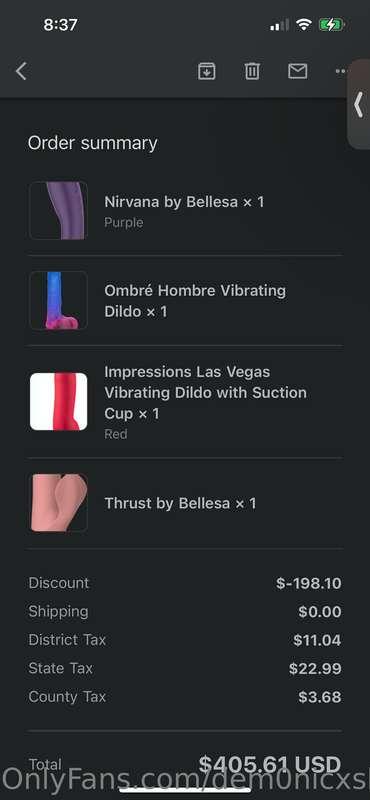
Task: Open the Thrust by Bellesa thumbnail
Action: [58, 503]
